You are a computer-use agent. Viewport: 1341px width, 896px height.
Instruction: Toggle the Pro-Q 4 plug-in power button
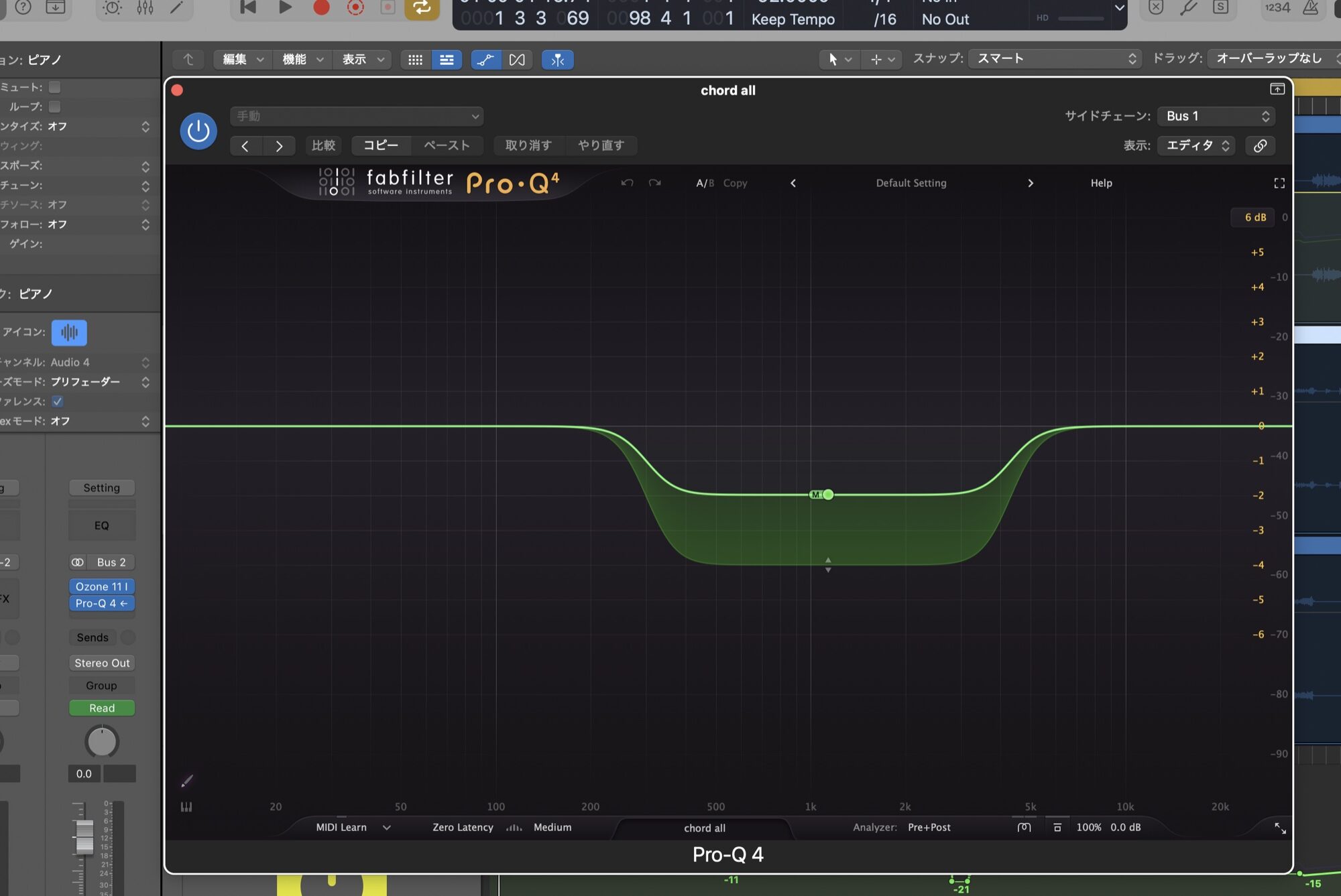click(x=198, y=131)
